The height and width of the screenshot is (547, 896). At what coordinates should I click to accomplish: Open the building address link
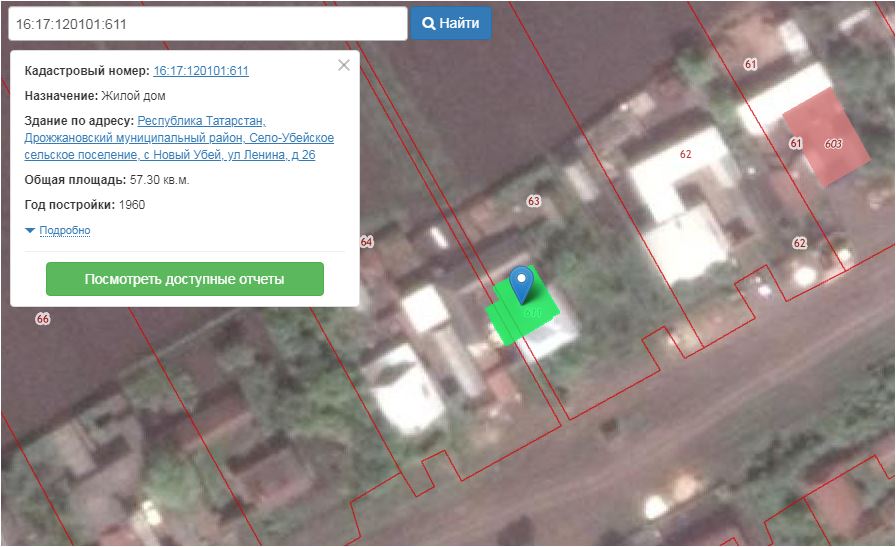point(180,138)
